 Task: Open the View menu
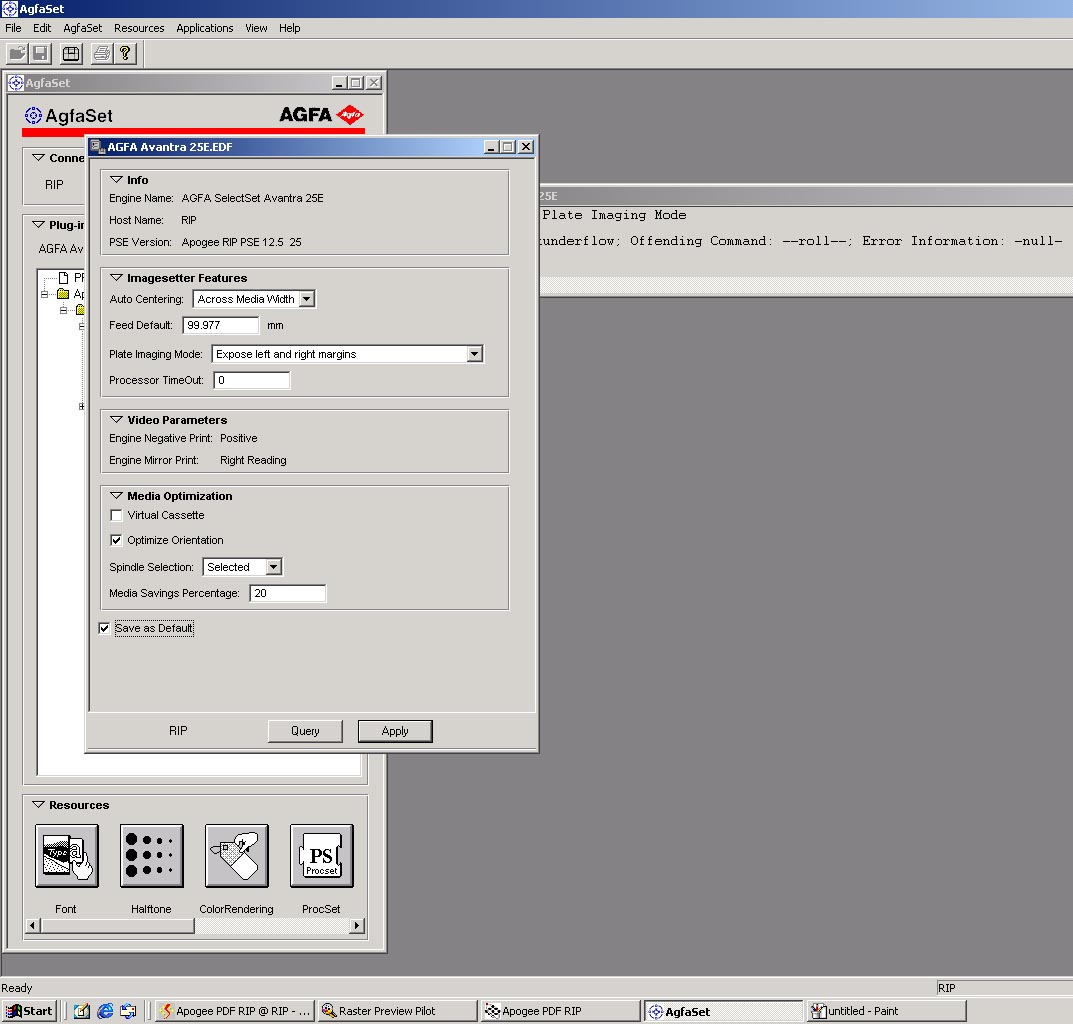click(x=256, y=28)
